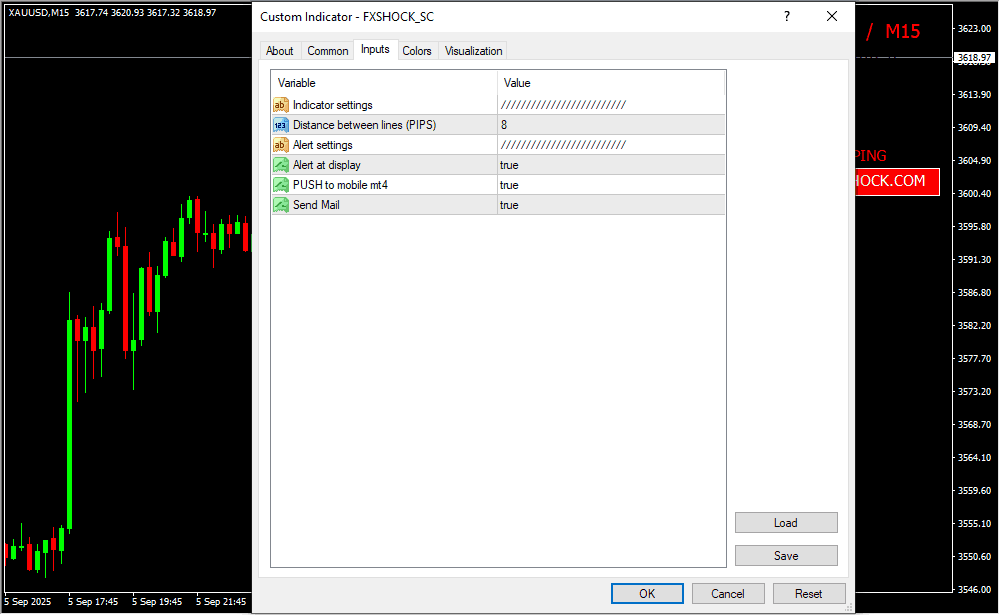1000x615 pixels.
Task: Click the Indicator settings string icon
Action: (280, 105)
